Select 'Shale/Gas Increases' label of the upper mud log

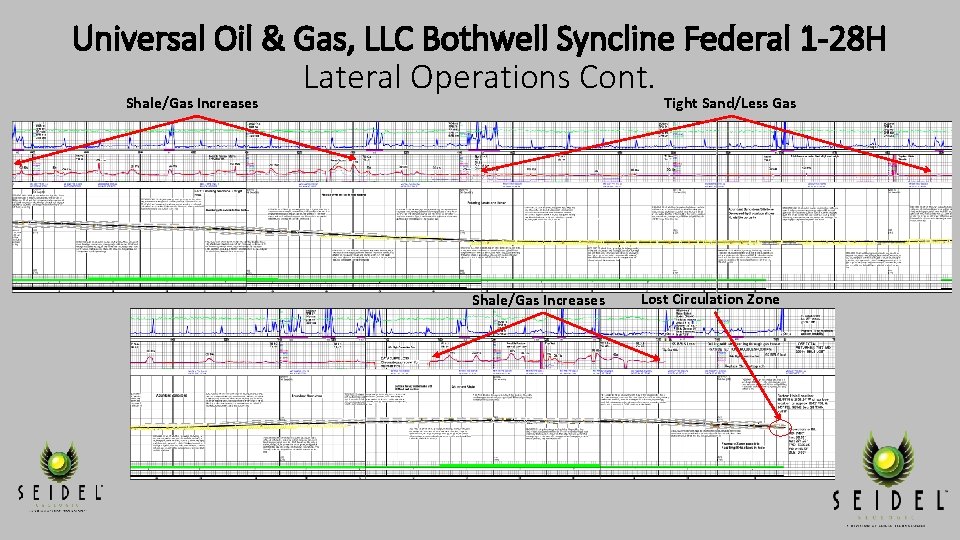point(192,103)
